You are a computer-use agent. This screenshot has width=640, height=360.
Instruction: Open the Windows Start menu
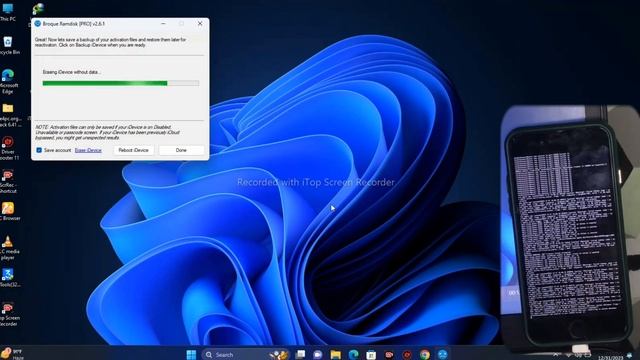pyautogui.click(x=191, y=354)
